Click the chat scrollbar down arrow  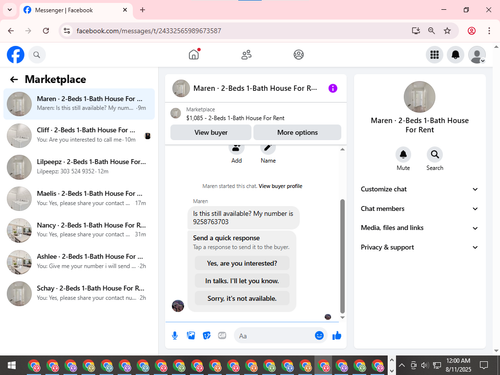[342, 318]
